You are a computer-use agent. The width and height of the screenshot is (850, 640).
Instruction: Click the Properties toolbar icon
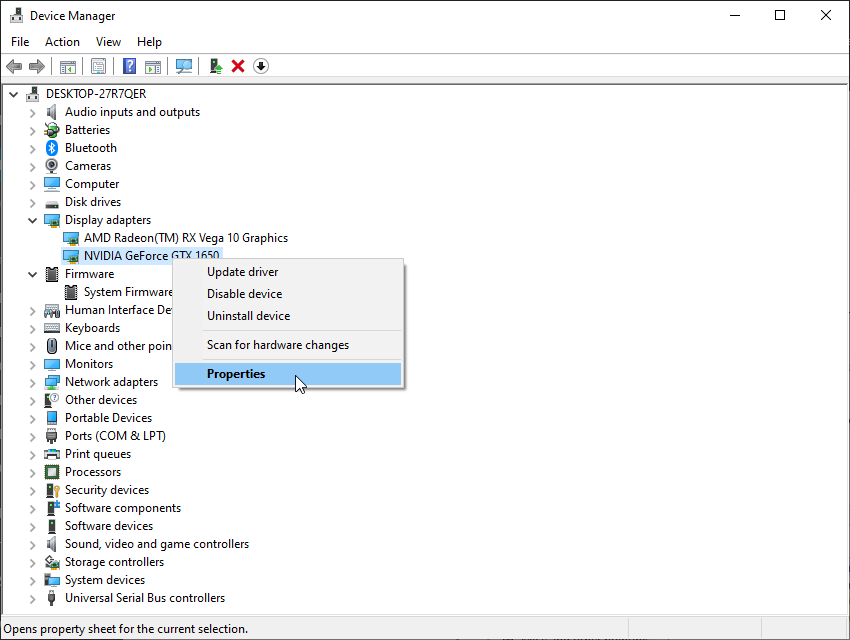99,66
